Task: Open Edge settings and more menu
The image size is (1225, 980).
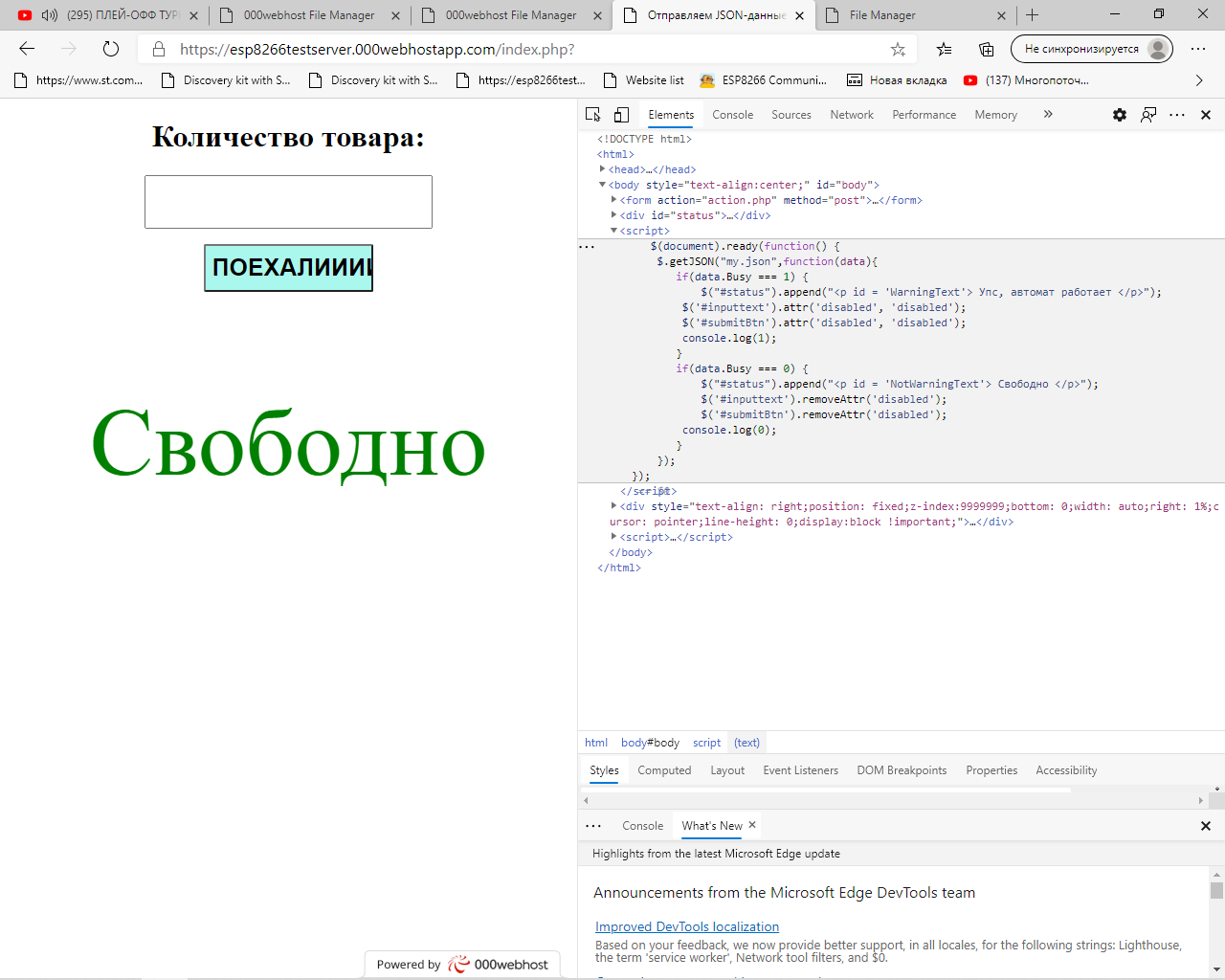Action: [1198, 49]
